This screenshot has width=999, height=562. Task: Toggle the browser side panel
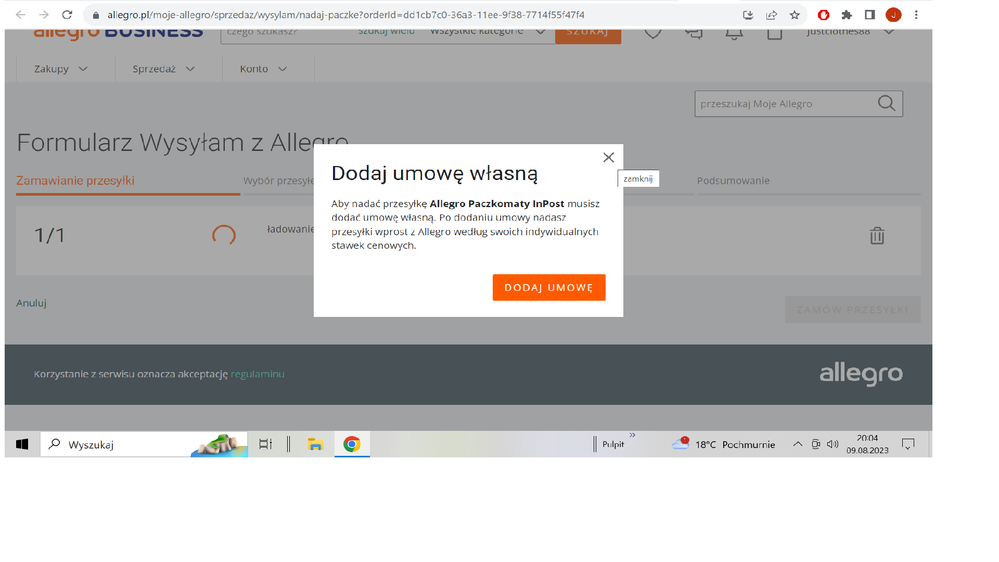[x=870, y=15]
